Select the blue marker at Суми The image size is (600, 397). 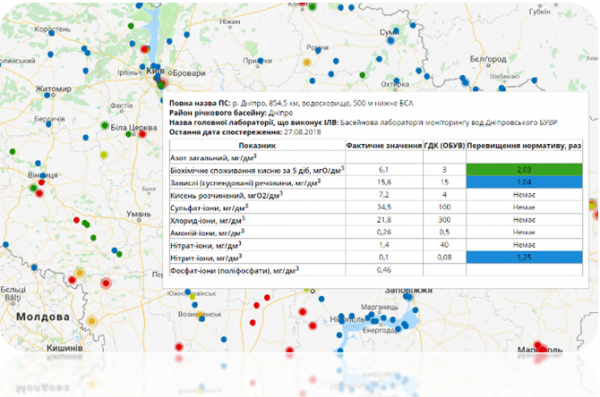(390, 40)
